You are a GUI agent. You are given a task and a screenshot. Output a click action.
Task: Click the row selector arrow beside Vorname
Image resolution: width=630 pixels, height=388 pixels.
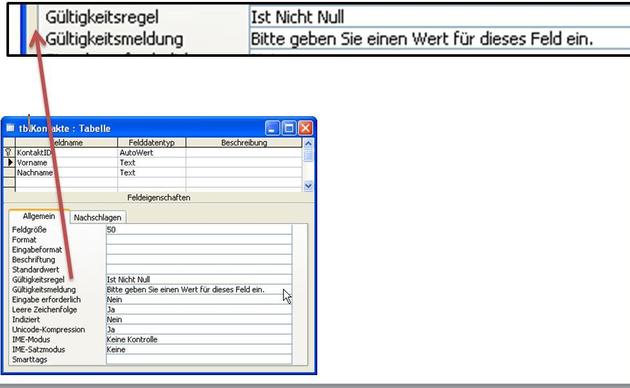pyautogui.click(x=9, y=163)
